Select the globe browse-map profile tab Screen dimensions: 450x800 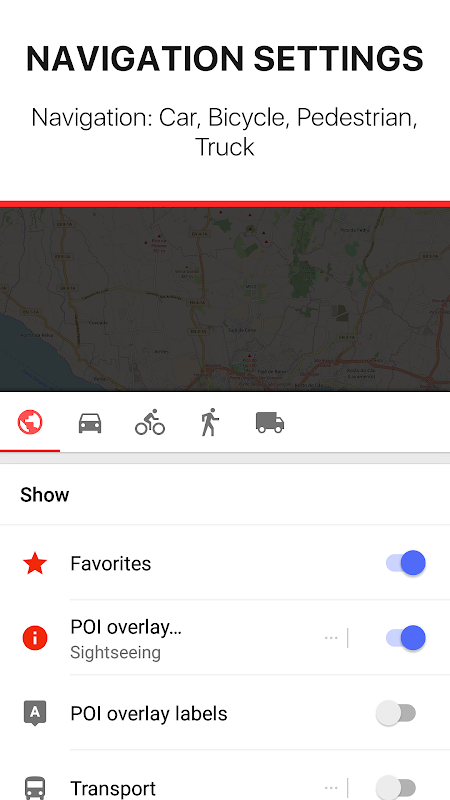[x=30, y=422]
